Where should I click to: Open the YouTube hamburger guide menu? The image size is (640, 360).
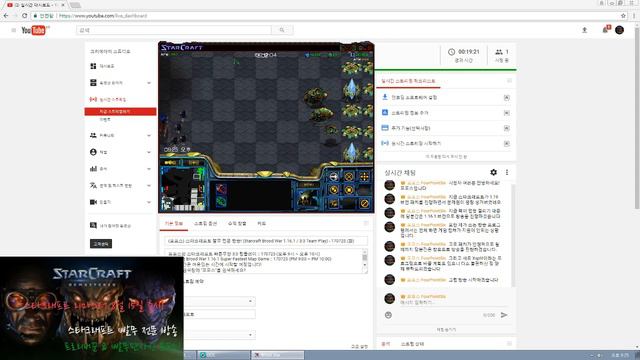click(x=13, y=30)
